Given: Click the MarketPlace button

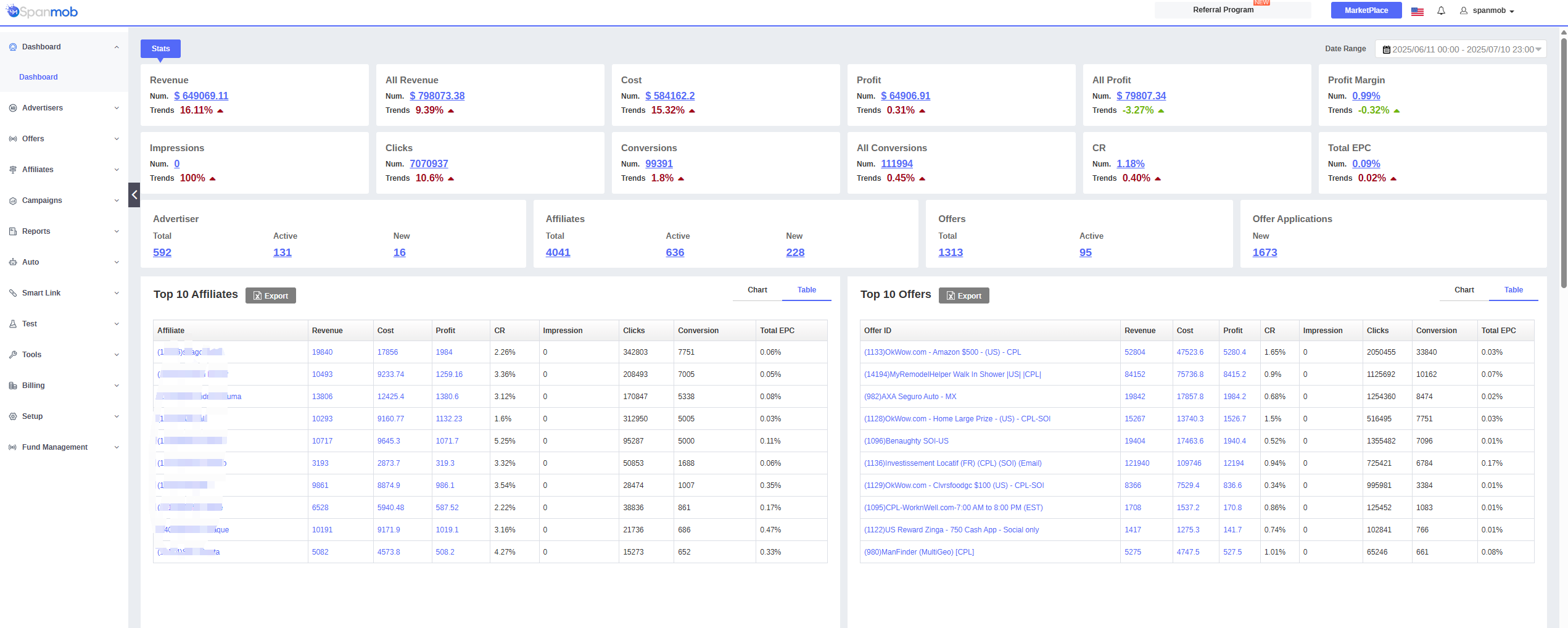Looking at the screenshot, I should 1366,10.
